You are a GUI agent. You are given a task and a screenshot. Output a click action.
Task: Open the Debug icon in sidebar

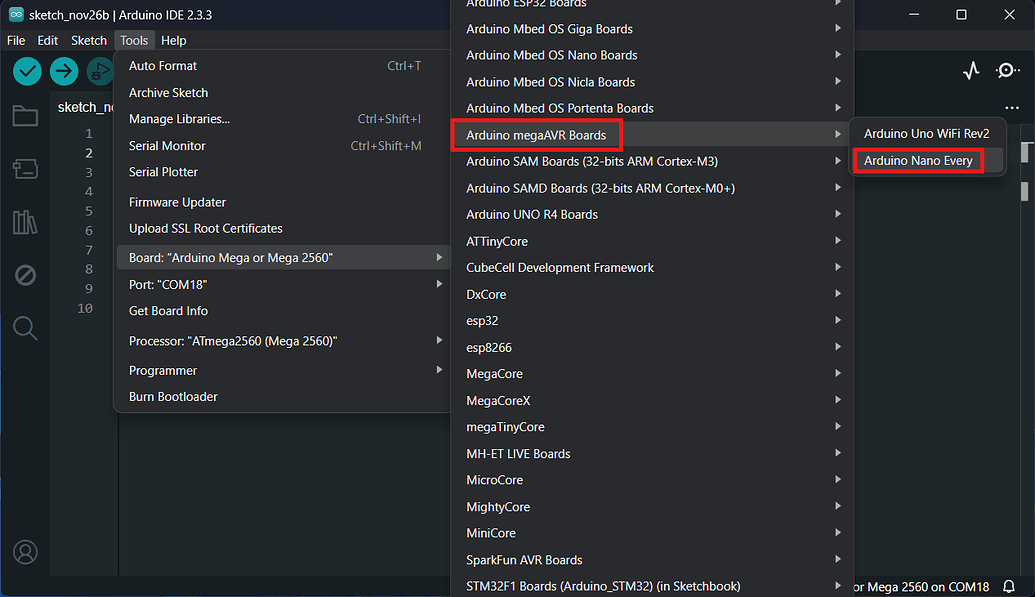click(x=25, y=275)
